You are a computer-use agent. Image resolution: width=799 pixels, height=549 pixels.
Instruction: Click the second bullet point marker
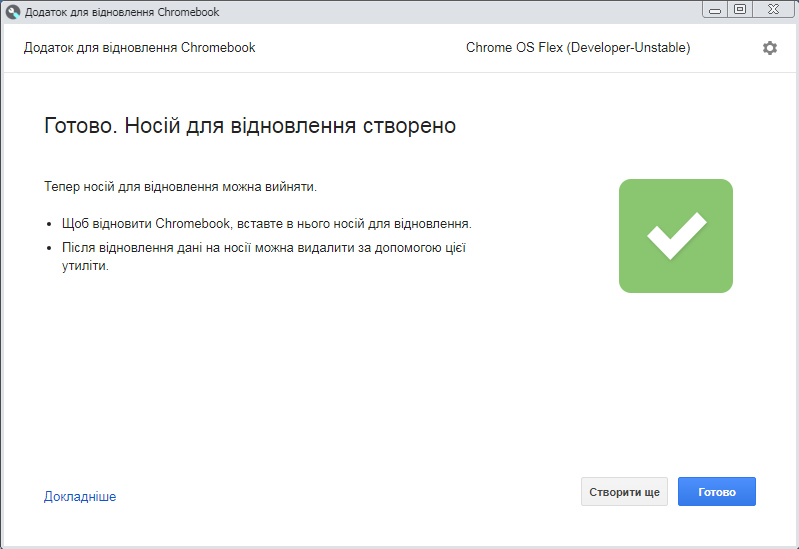coord(50,248)
